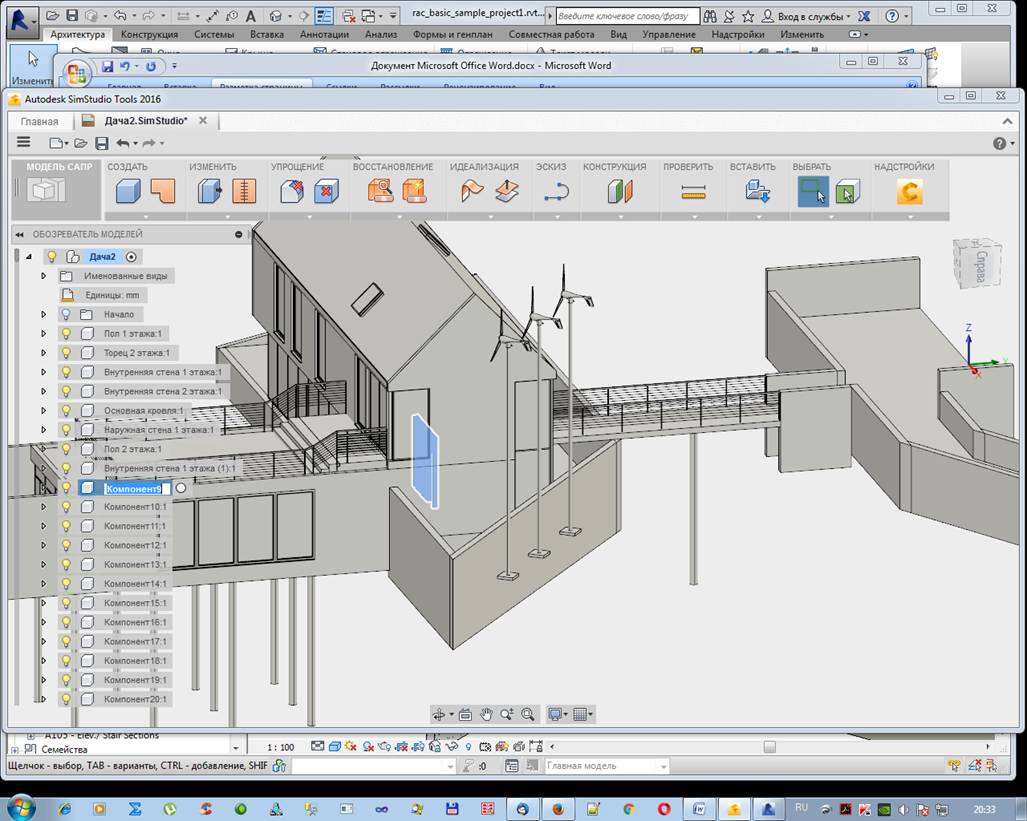Select the window selection tool under ВЫБРАТЬ
The height and width of the screenshot is (821, 1027).
pyautogui.click(x=812, y=191)
